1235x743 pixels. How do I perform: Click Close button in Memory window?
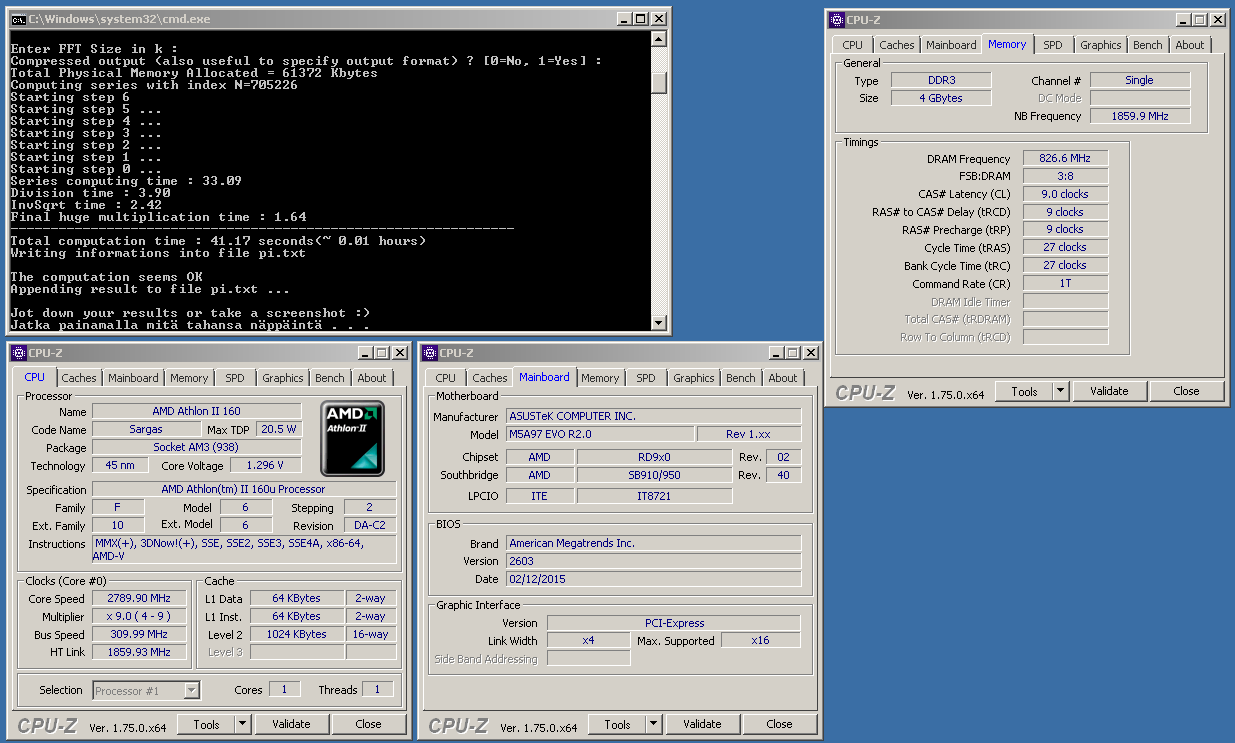point(1186,391)
